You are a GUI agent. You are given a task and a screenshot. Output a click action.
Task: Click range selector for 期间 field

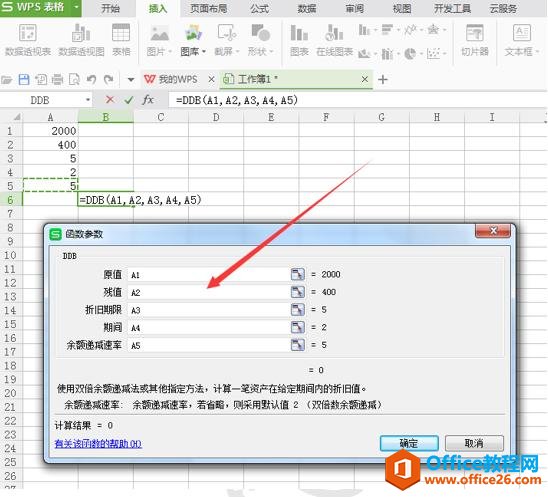tap(297, 327)
